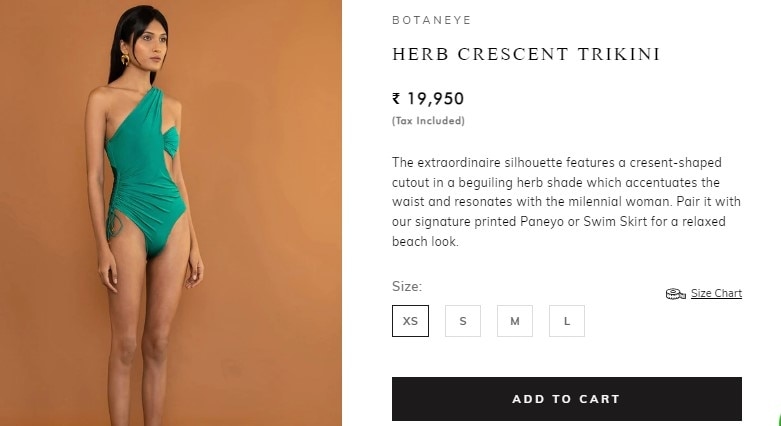Choose the S size option
The width and height of the screenshot is (781, 426).
pos(463,321)
